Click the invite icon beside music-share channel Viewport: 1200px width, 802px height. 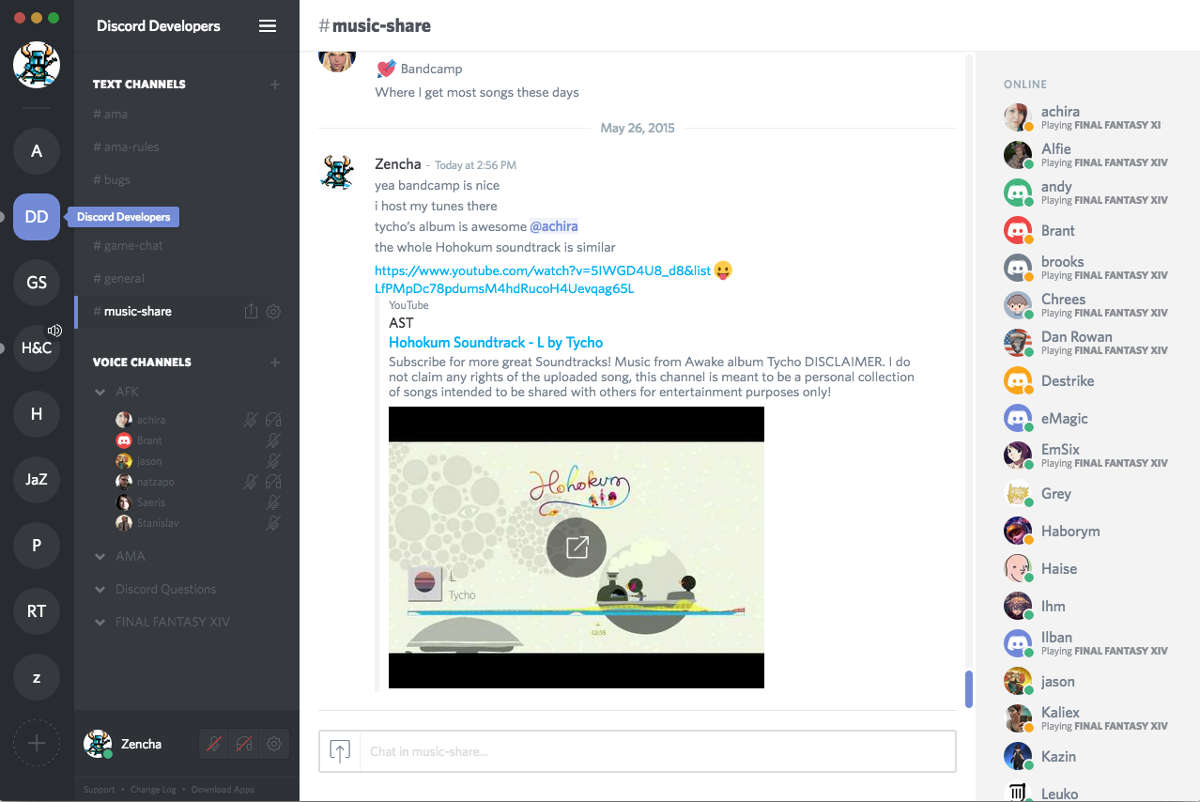click(251, 312)
